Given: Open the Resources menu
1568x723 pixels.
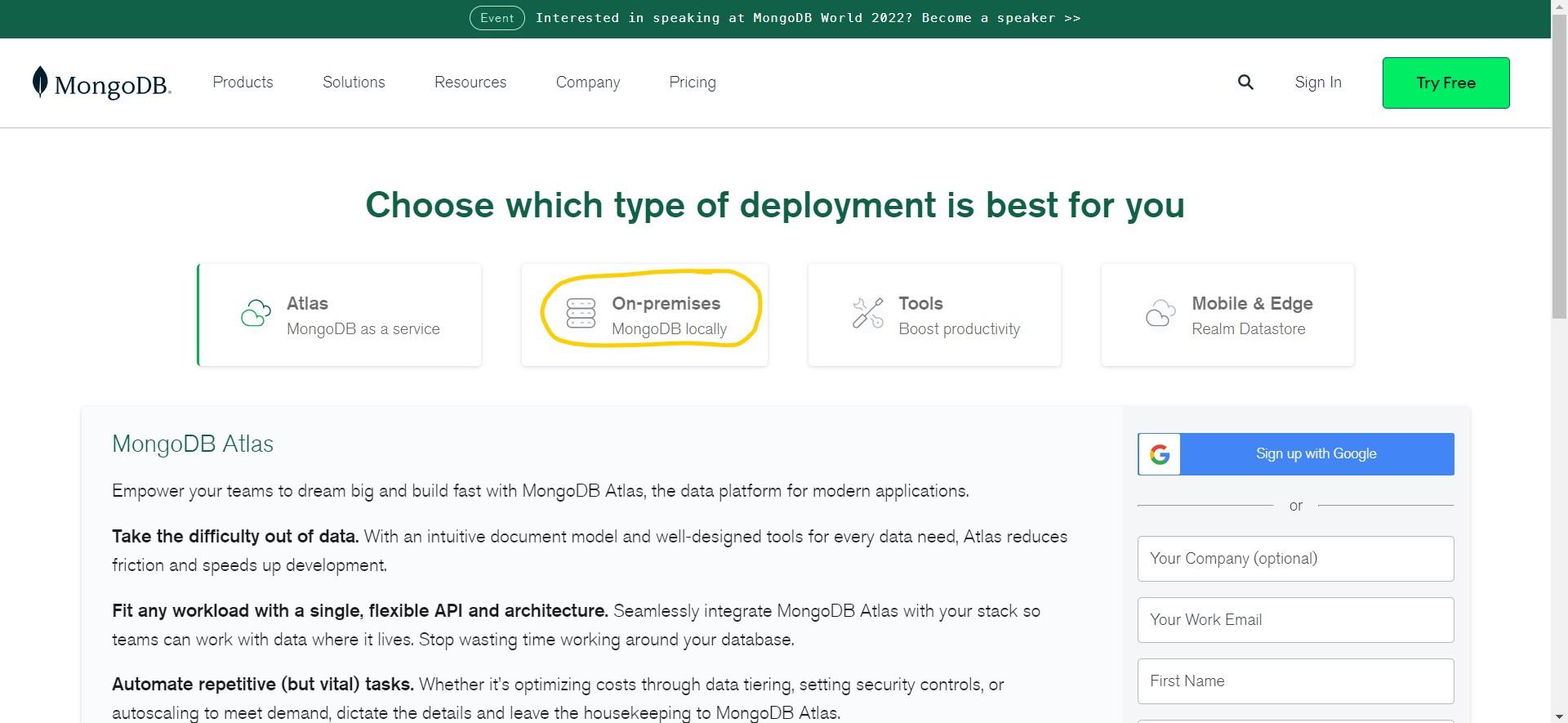Looking at the screenshot, I should 470,82.
